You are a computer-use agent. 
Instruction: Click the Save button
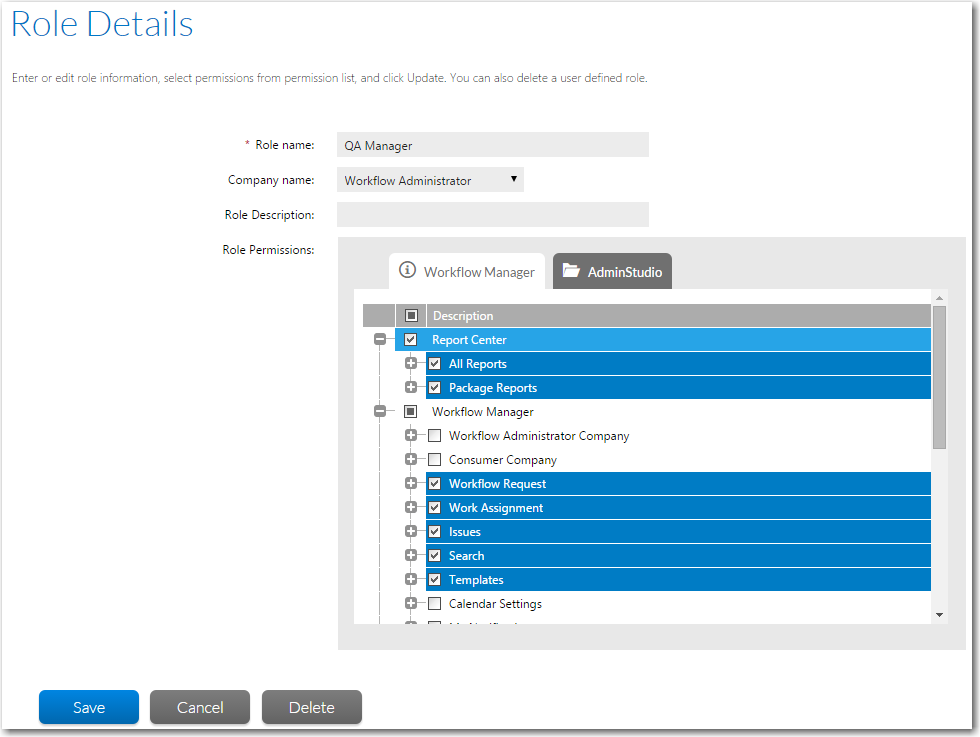tap(89, 707)
